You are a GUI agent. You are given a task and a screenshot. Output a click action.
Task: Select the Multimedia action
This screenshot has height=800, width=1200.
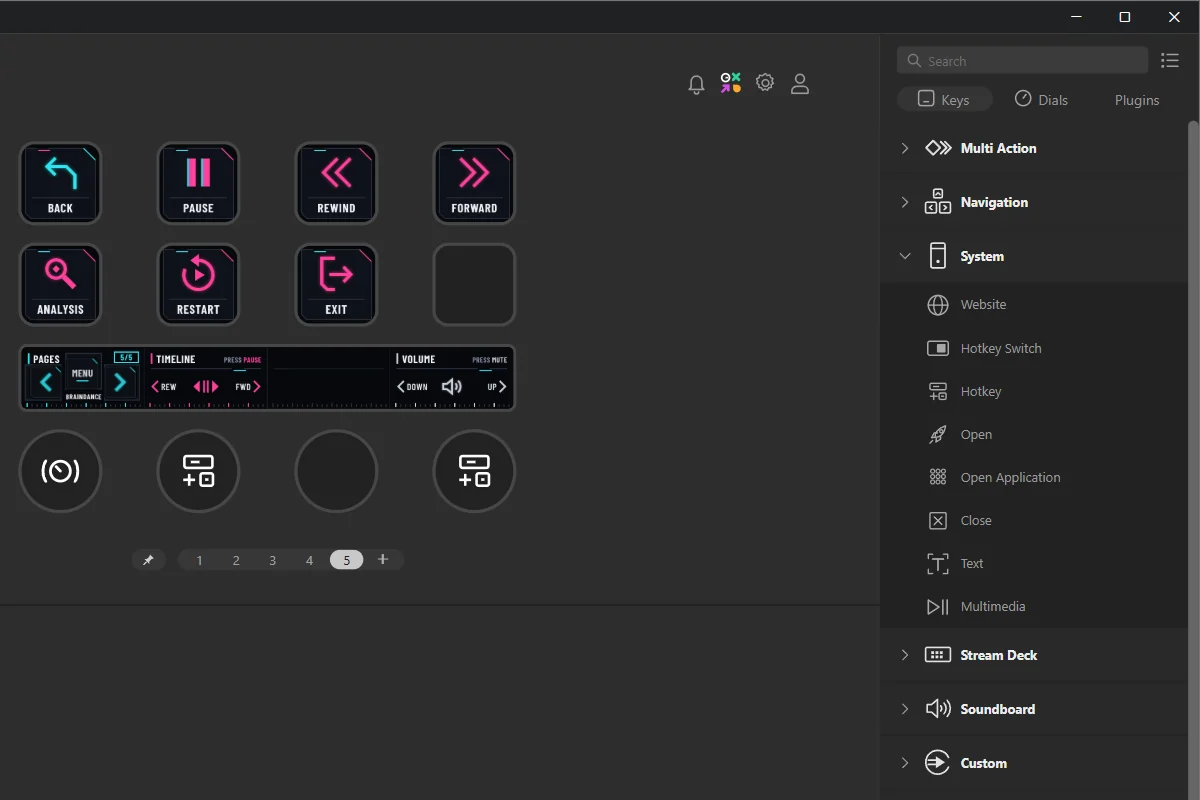pos(1033,606)
